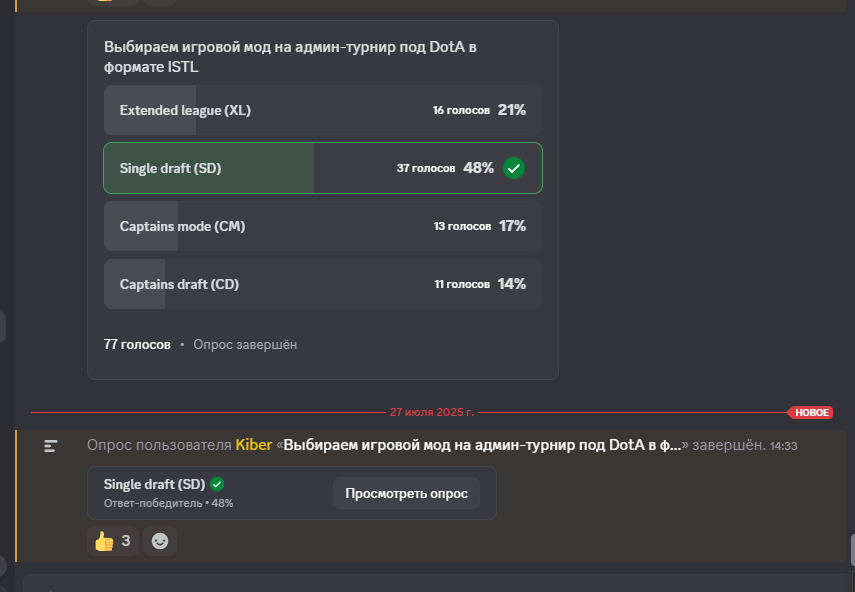The image size is (855, 592).
Task: Select Single draft (SD) poll option
Action: (323, 168)
